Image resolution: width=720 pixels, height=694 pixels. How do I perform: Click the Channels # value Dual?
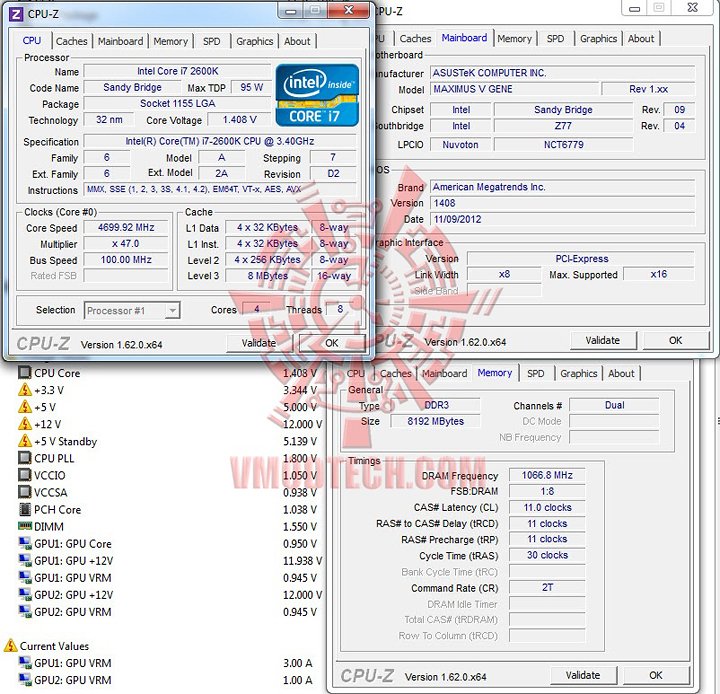pos(614,405)
